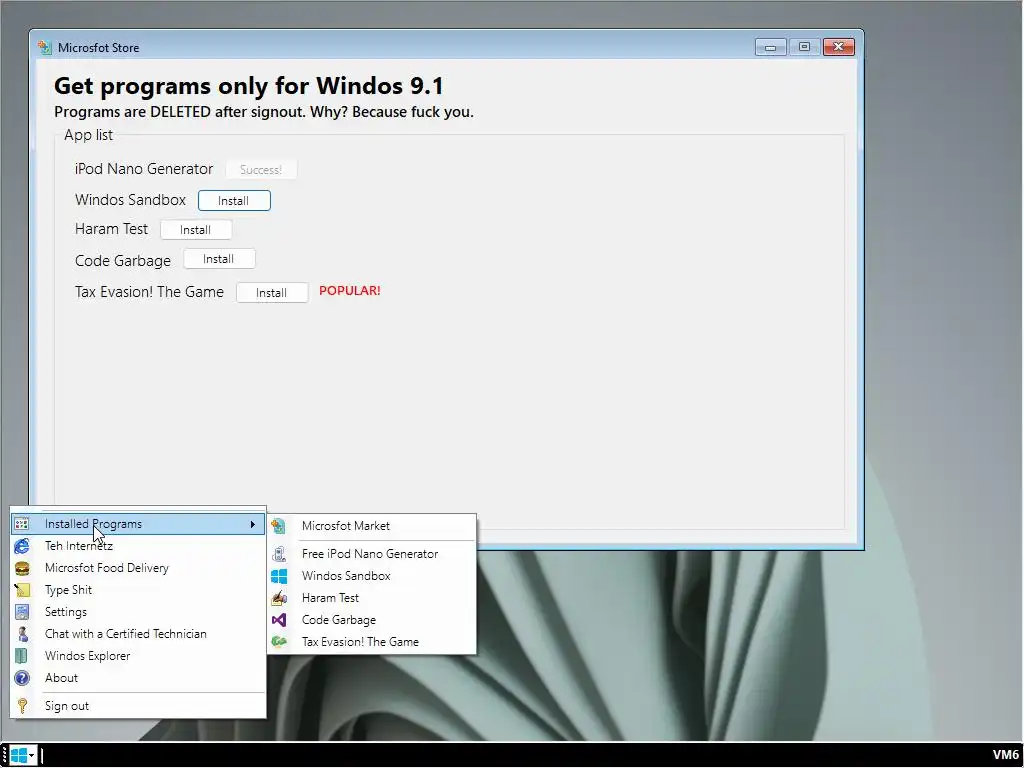Screen dimensions: 1024x768
Task: Install Windos Sandbox in the store
Action: pyautogui.click(x=234, y=200)
